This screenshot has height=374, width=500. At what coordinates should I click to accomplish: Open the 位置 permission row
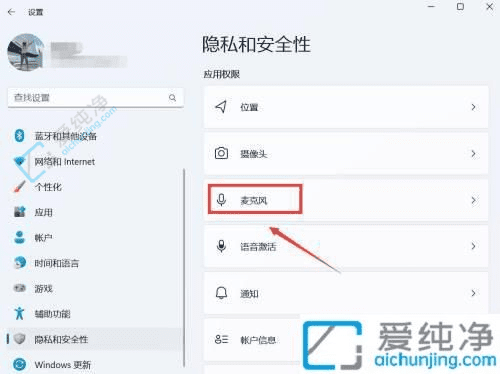[346, 107]
